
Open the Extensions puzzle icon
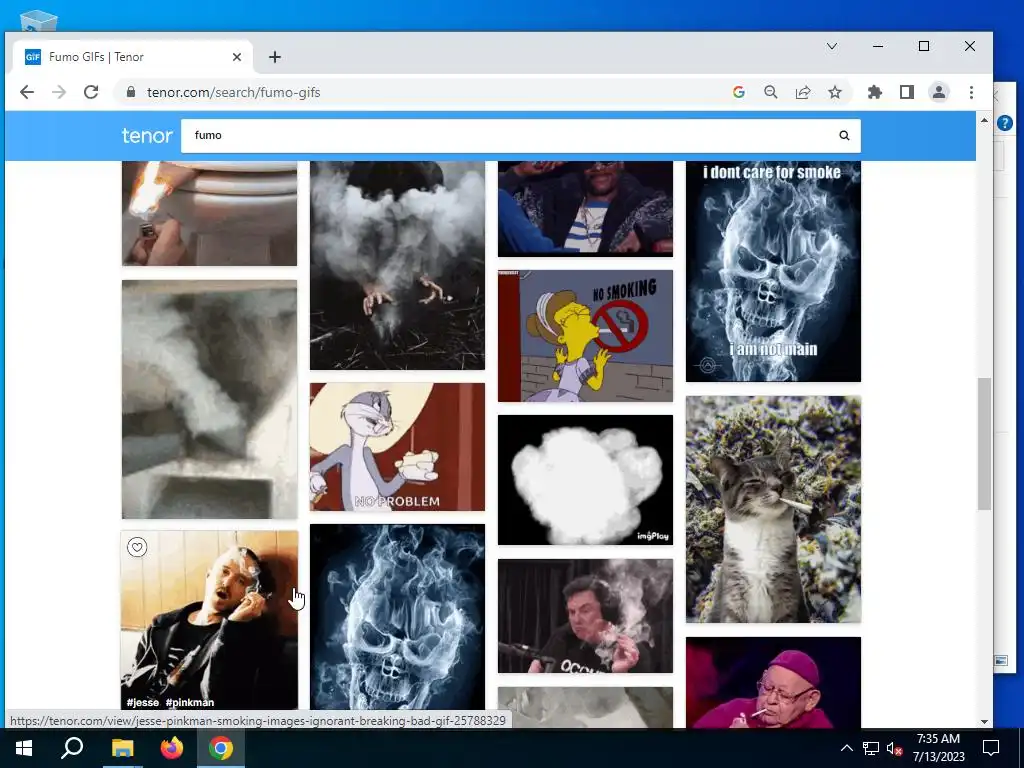pyautogui.click(x=874, y=92)
